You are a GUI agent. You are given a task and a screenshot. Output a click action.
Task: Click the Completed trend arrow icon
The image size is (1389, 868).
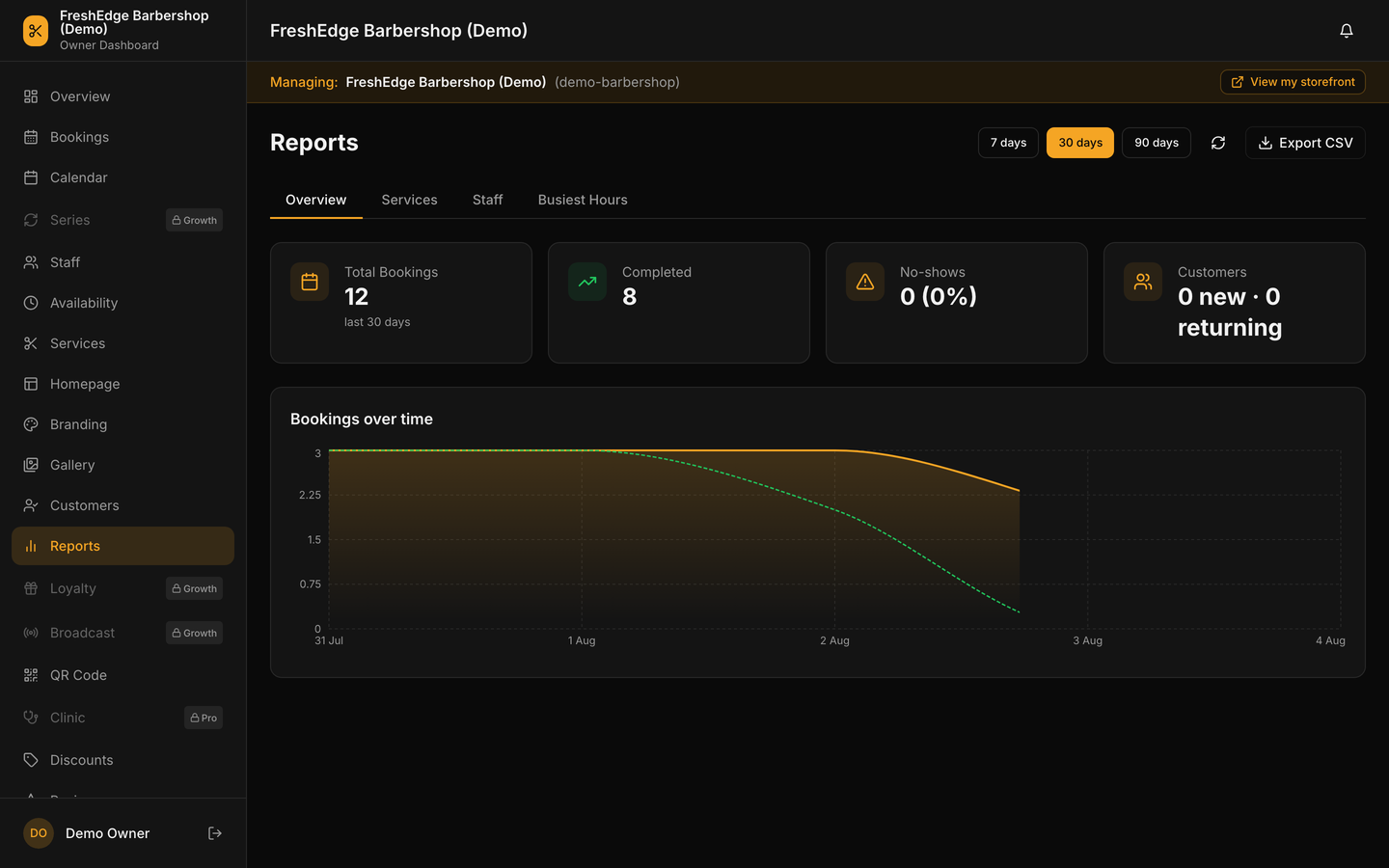(x=587, y=282)
